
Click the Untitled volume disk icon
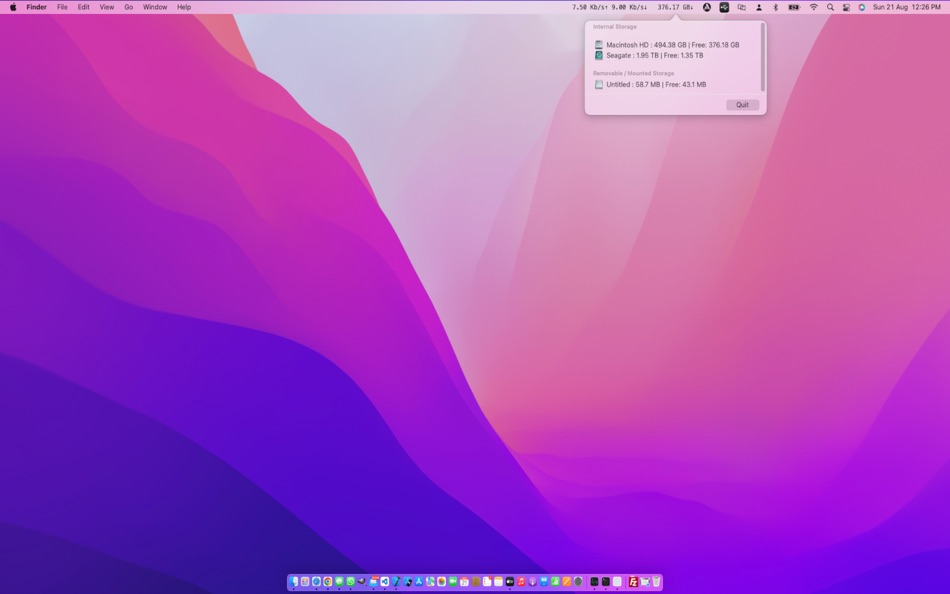click(x=599, y=84)
